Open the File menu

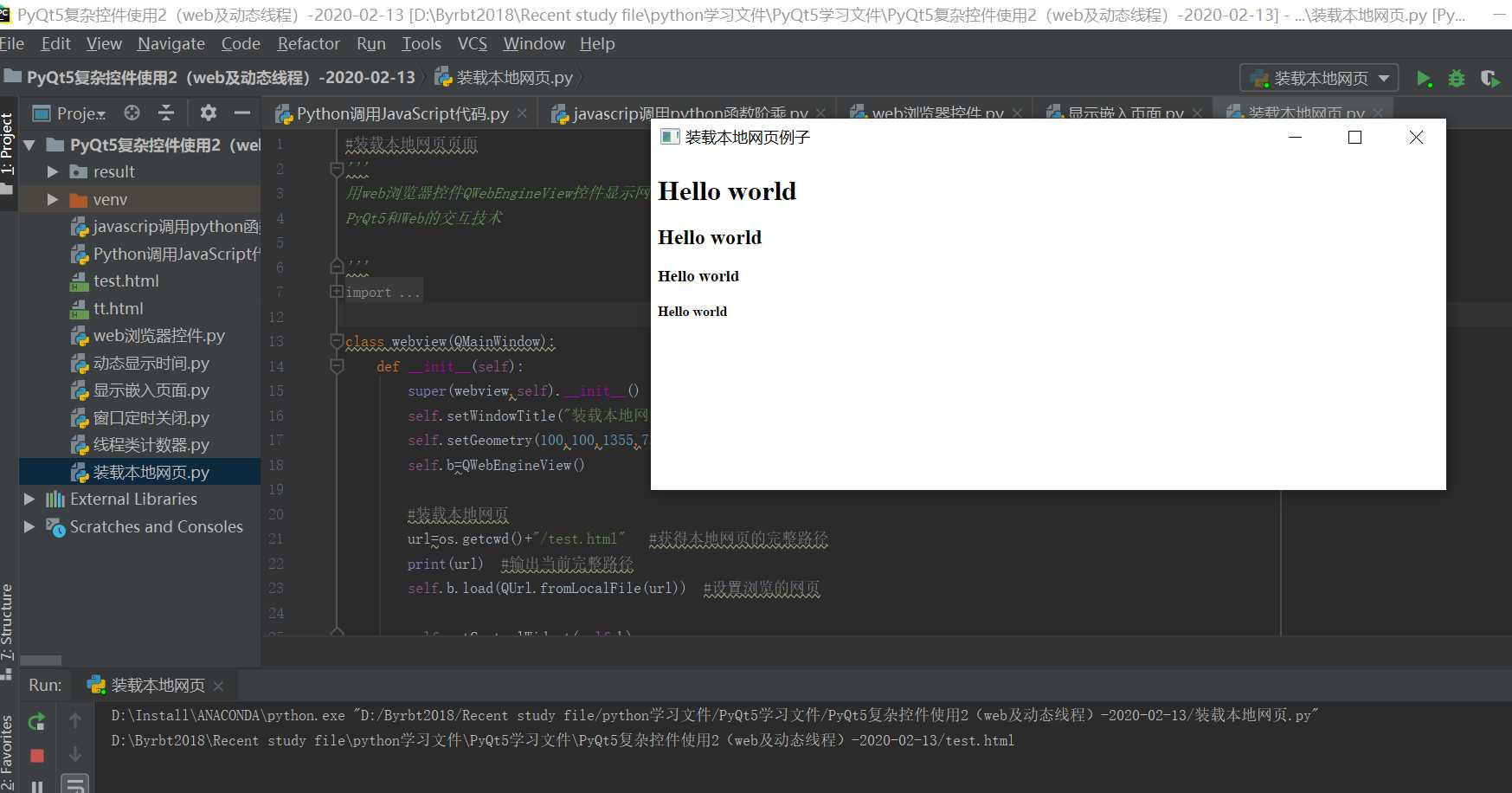point(12,43)
